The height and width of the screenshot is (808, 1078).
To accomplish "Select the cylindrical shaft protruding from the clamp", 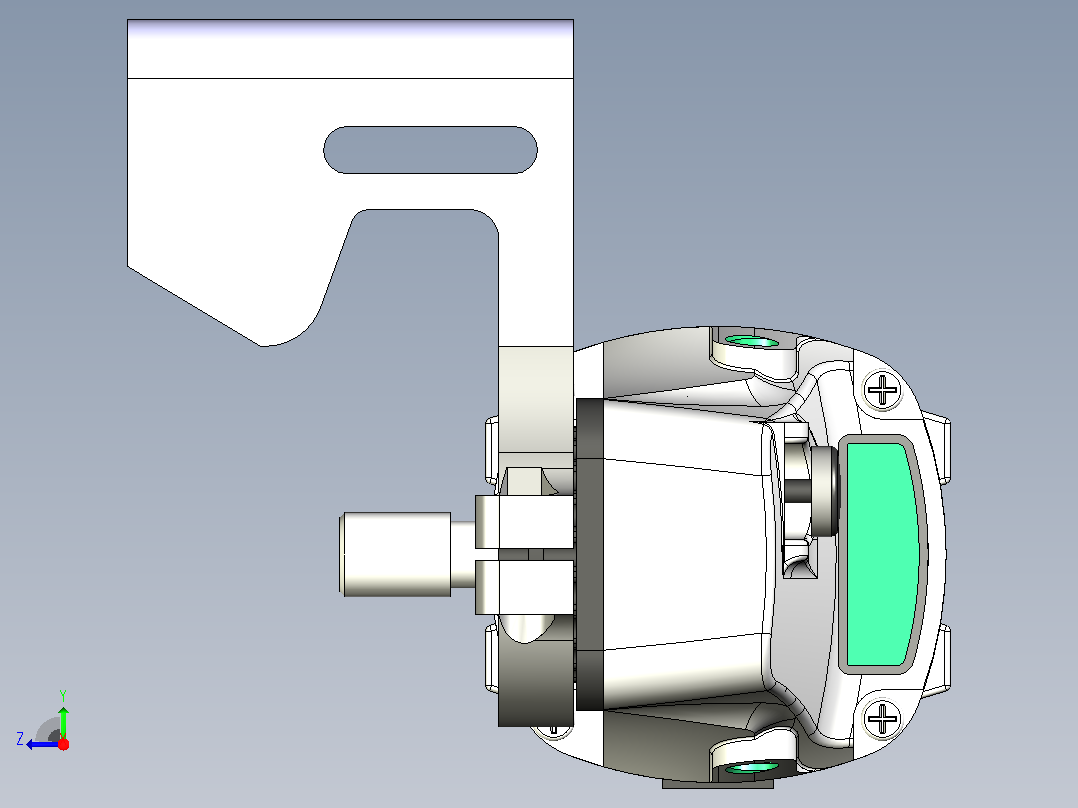I will [396, 554].
